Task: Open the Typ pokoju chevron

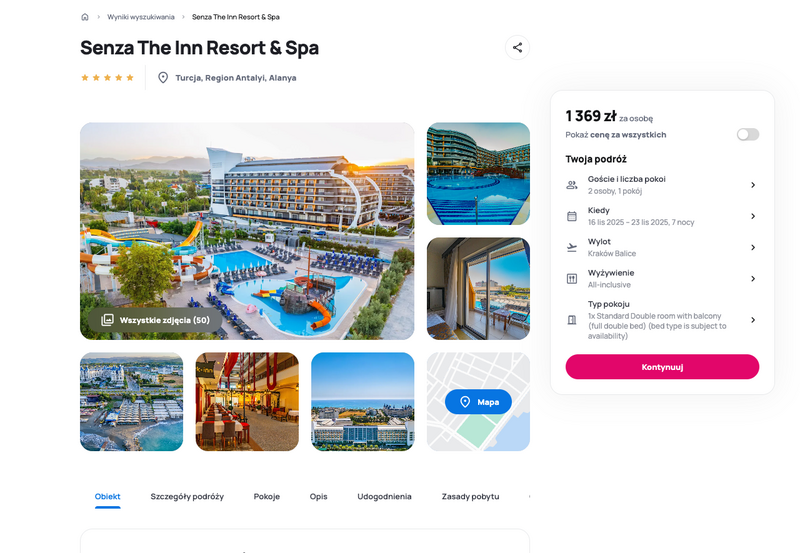Action: click(753, 320)
